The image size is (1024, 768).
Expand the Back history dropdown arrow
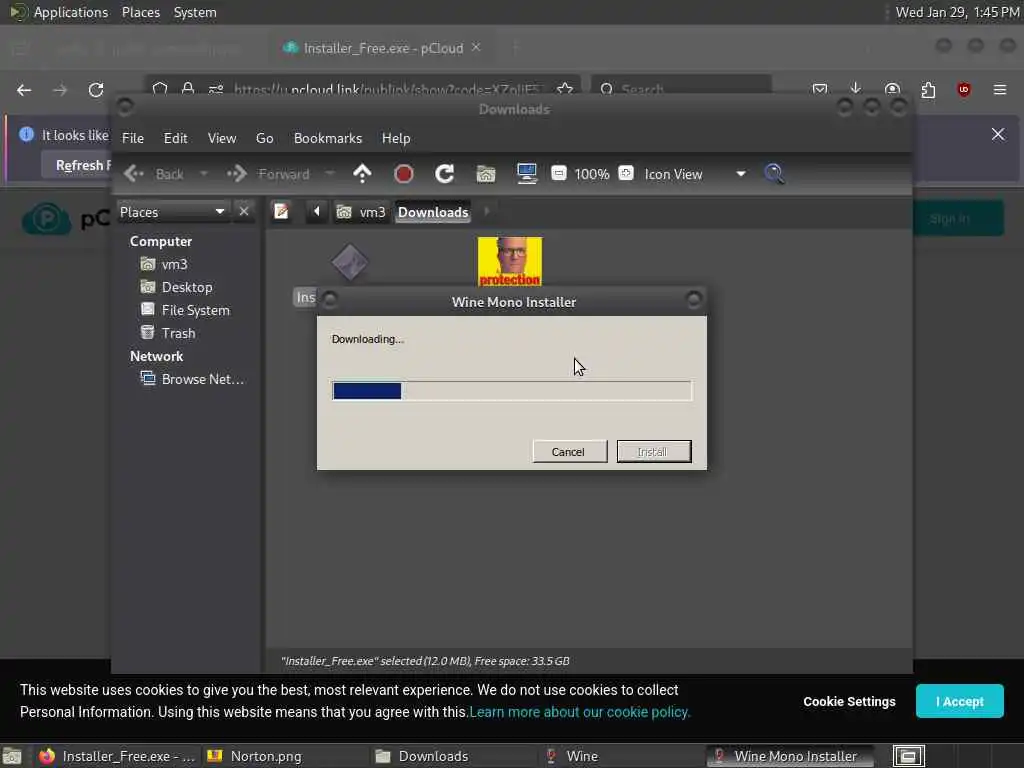pos(203,174)
